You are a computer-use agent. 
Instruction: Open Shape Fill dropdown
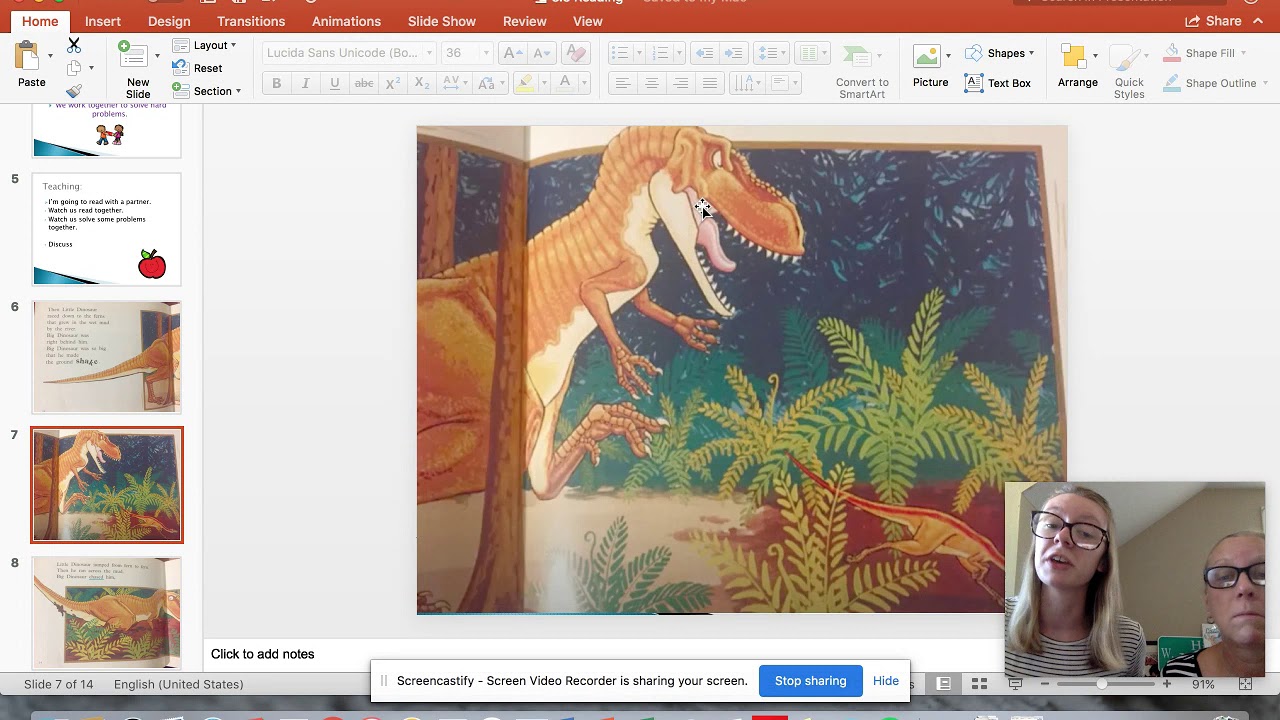point(1204,53)
